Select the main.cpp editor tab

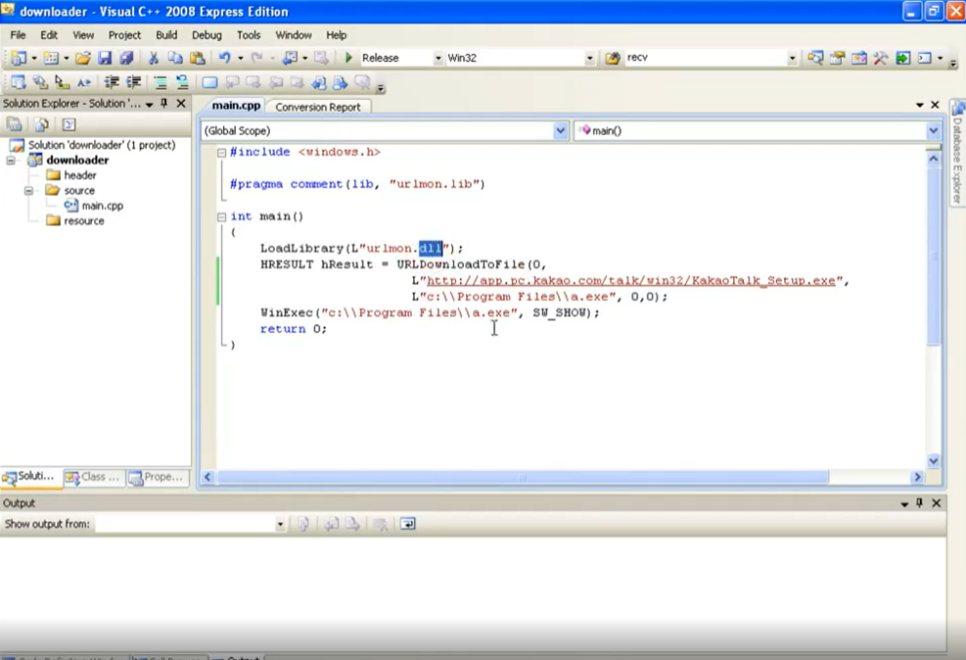[236, 106]
